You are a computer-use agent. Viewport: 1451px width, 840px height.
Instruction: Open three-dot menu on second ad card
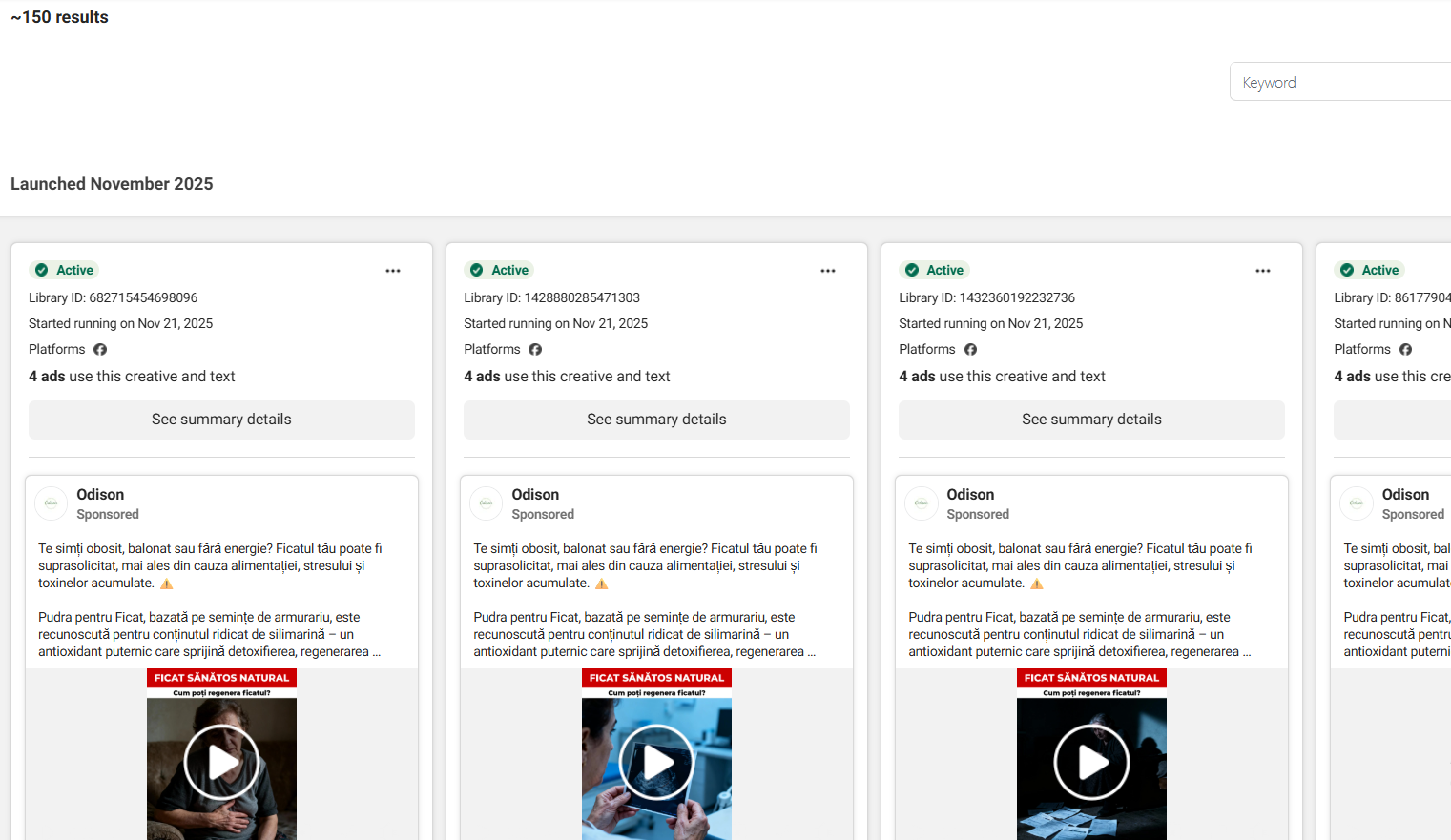828,271
